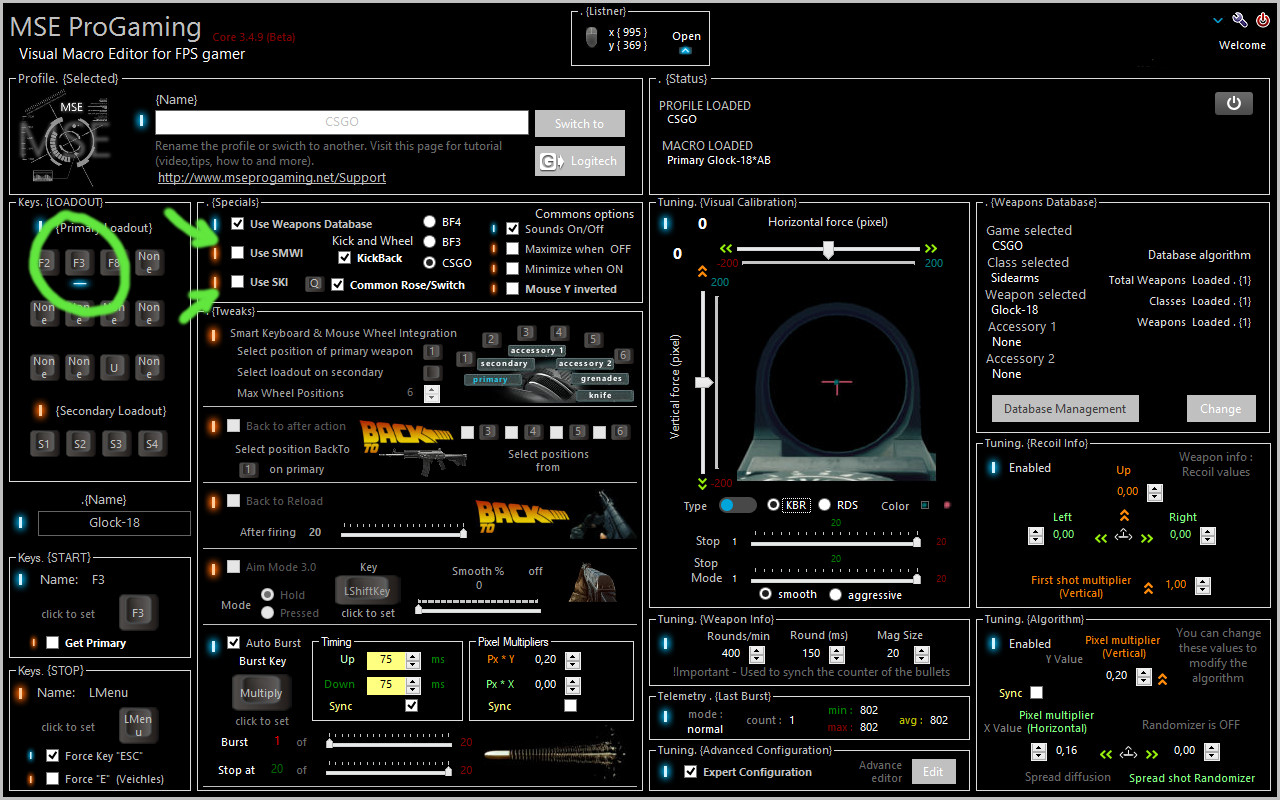Choose secondary loadout key S4
This screenshot has width=1280, height=800.
(151, 443)
